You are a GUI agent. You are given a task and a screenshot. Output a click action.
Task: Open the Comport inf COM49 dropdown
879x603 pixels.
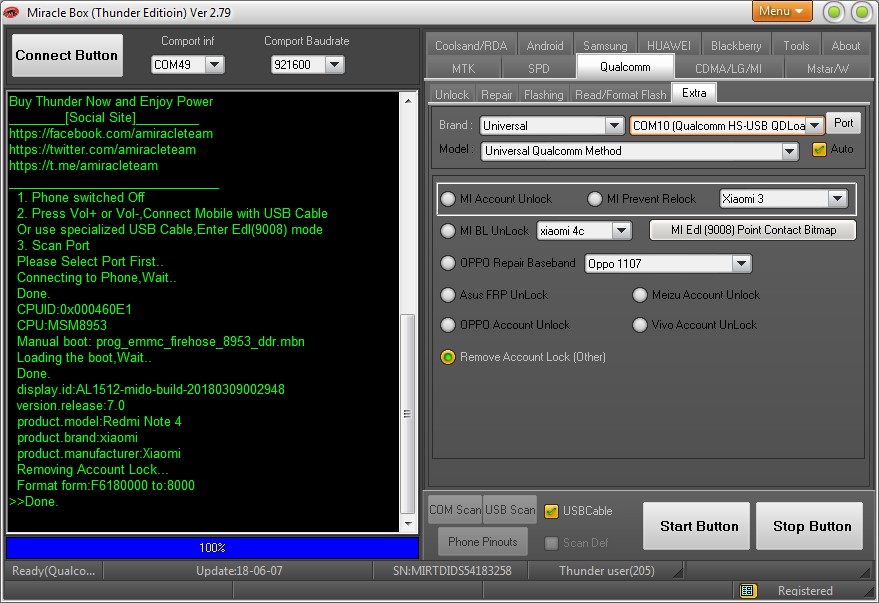214,64
